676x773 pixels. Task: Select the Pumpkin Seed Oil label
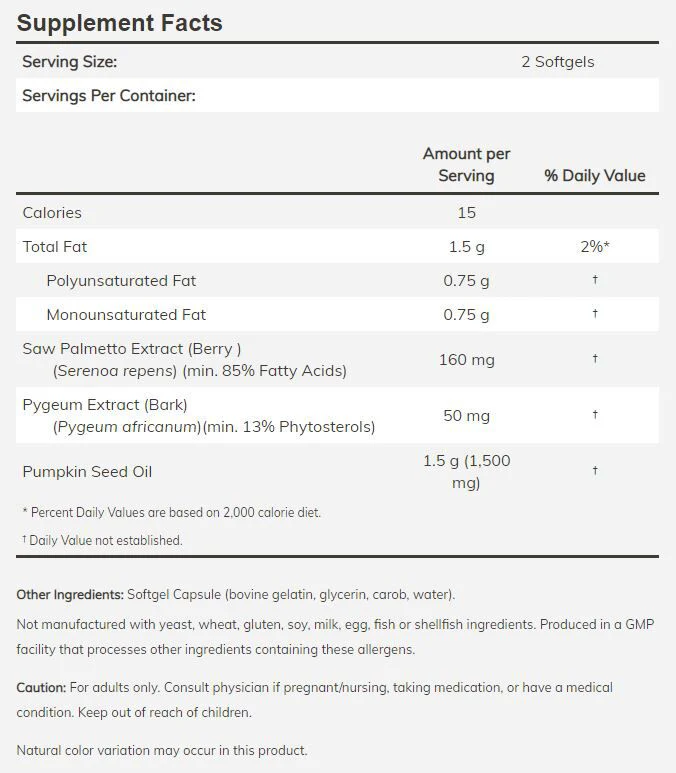pyautogui.click(x=87, y=472)
